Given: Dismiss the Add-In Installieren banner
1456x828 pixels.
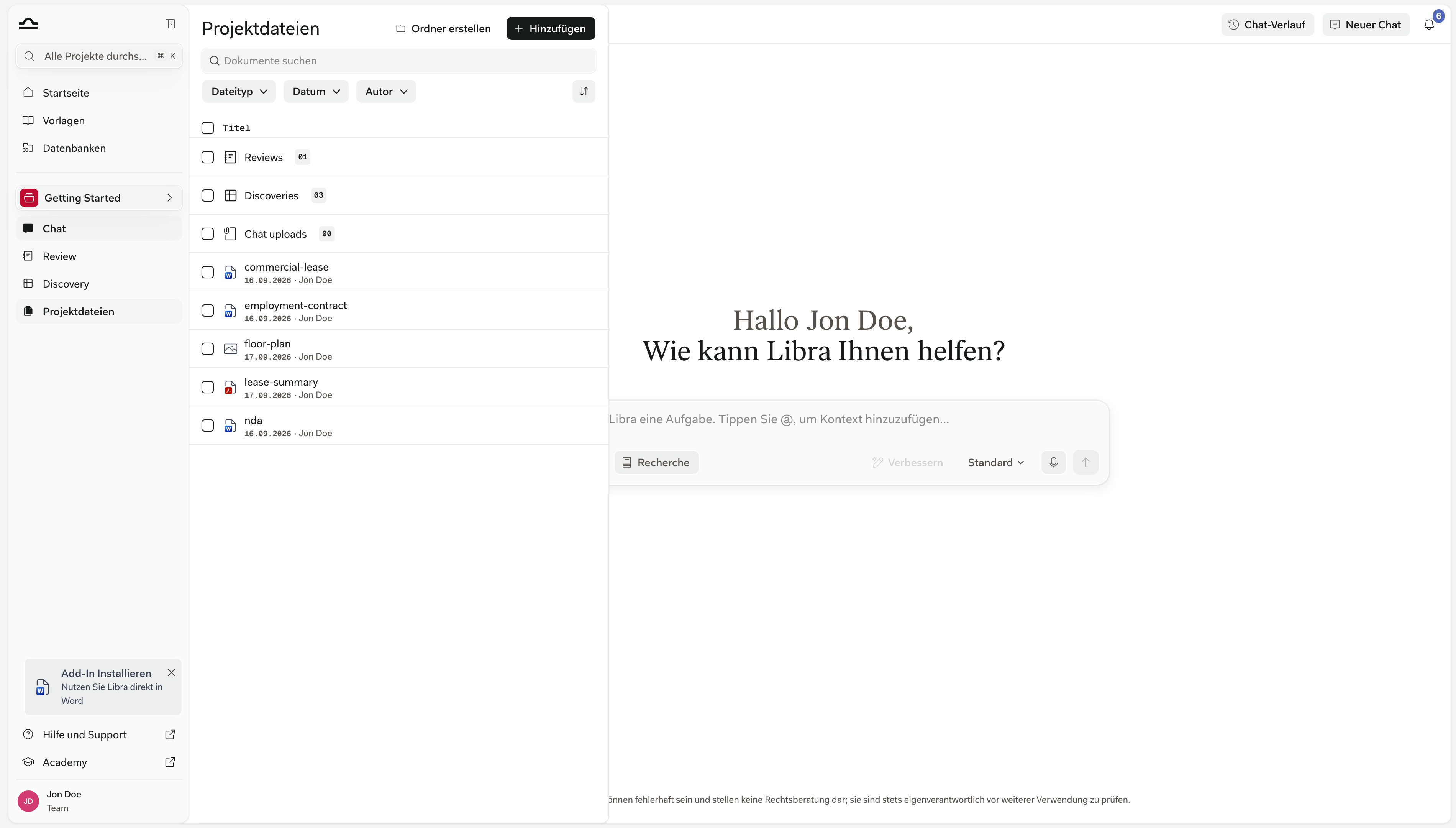Looking at the screenshot, I should click(x=171, y=672).
